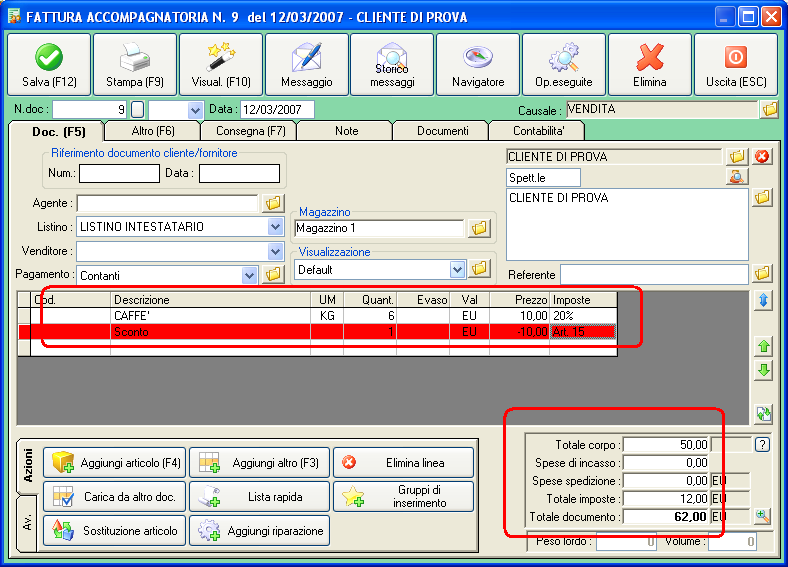Browse Causale folder icon
The width and height of the screenshot is (788, 567).
(769, 109)
